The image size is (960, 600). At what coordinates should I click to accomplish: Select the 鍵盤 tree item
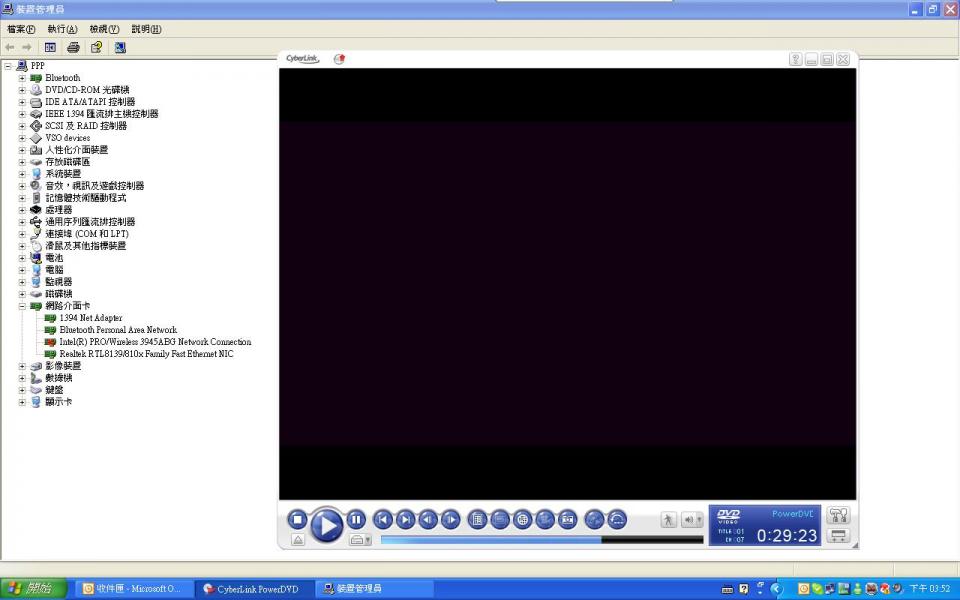54,389
